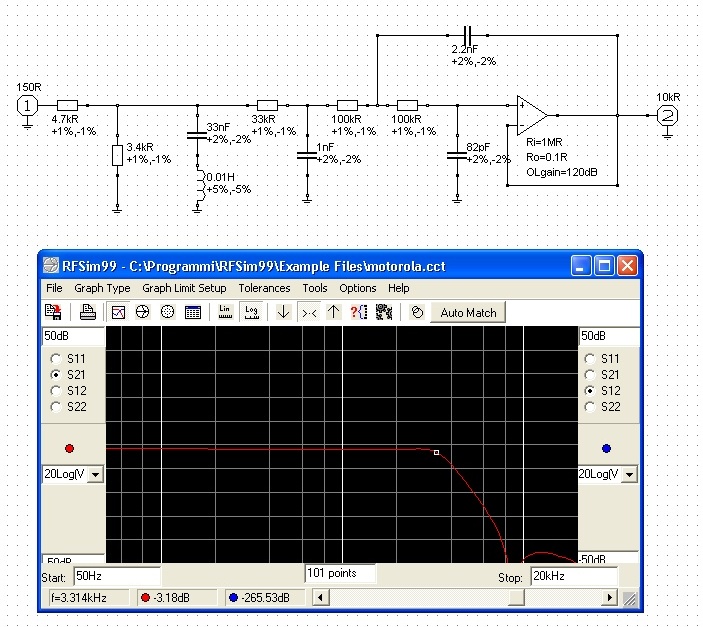This screenshot has height=627, width=703.
Task: Set linear frequency scale with Lin icon
Action: (x=225, y=312)
